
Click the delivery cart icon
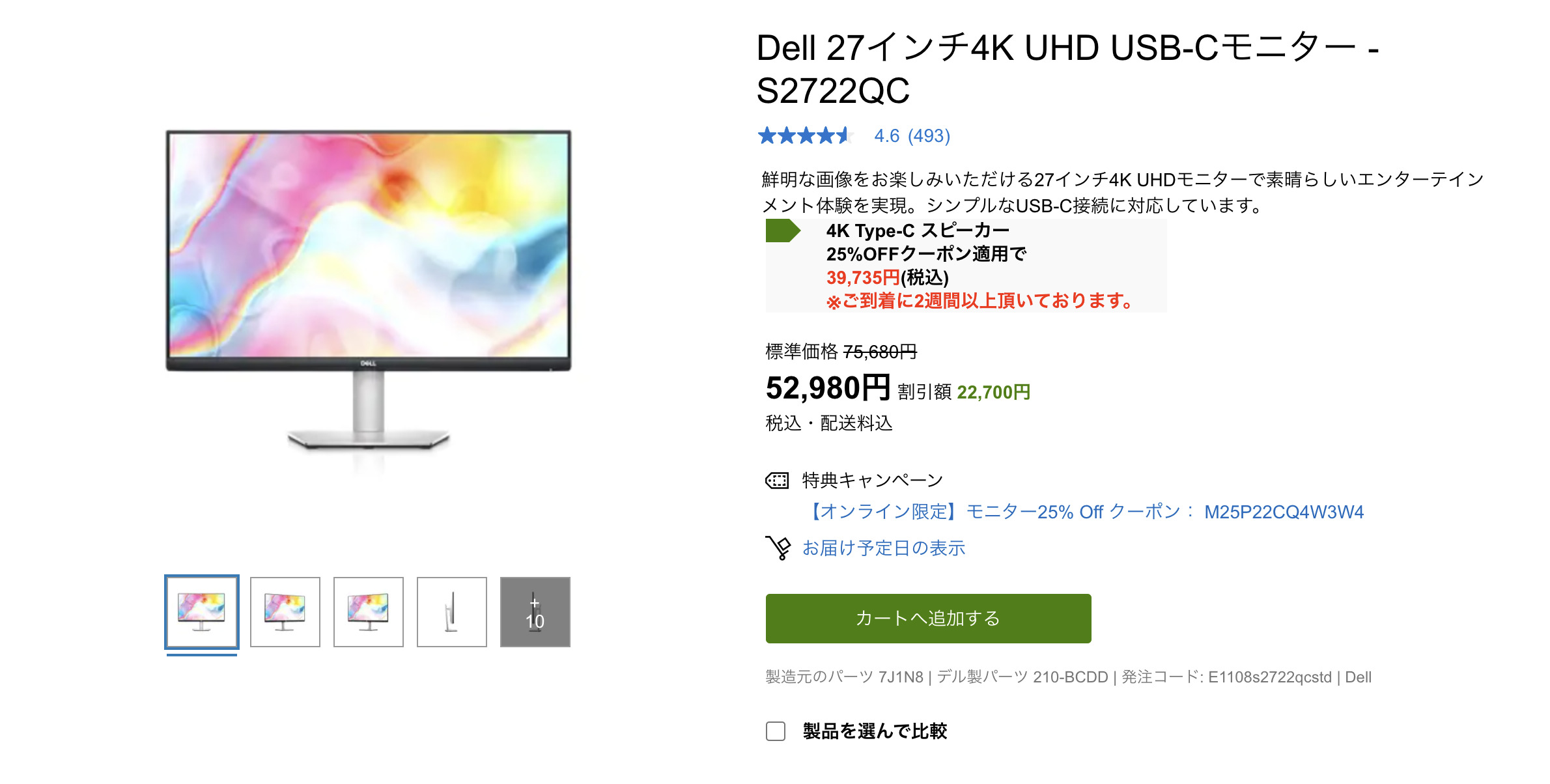[778, 548]
